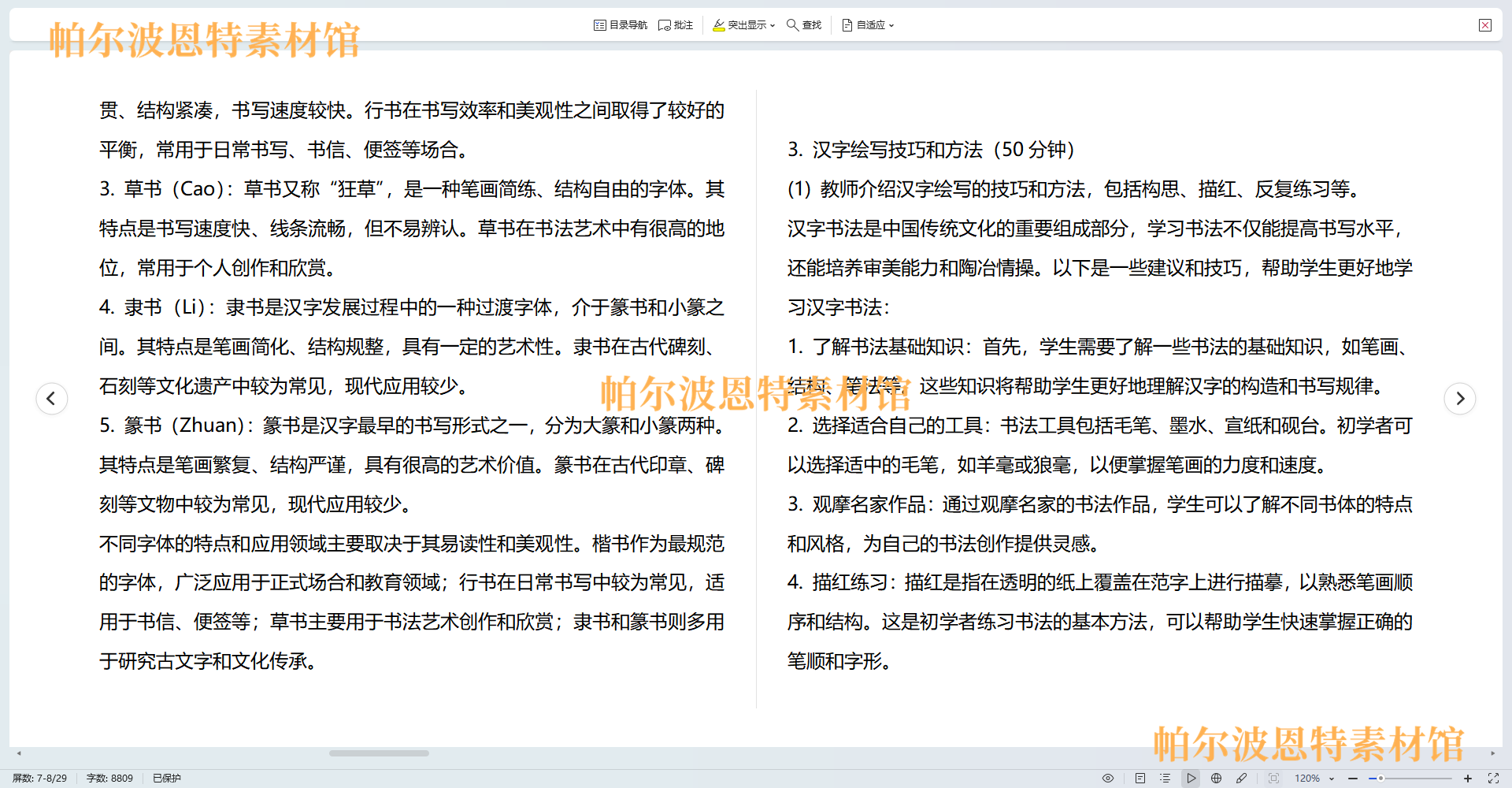Decrease zoom with the minus button
Image resolution: width=1512 pixels, height=788 pixels.
tap(1353, 778)
